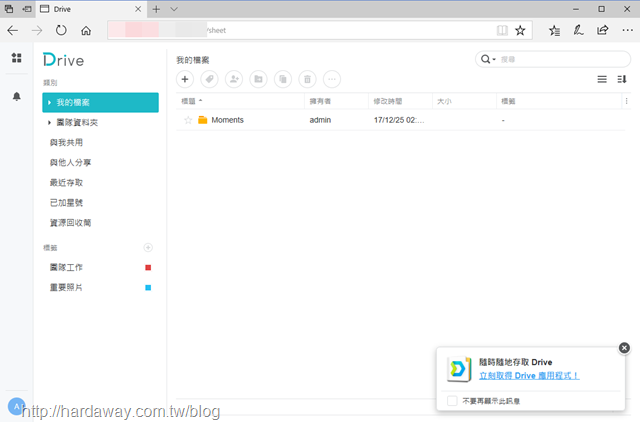Viewport: 640px width, 422px height.
Task: Click the browser share icon
Action: point(602,30)
